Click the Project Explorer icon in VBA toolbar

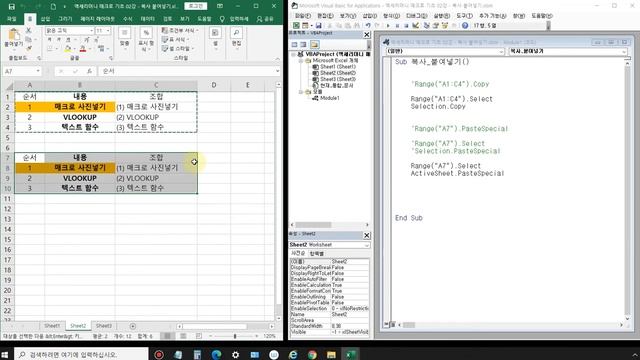(x=427, y=25)
